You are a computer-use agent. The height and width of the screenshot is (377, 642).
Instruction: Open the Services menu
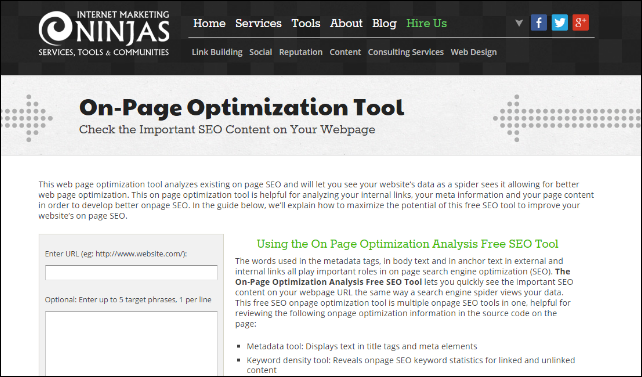coord(258,23)
